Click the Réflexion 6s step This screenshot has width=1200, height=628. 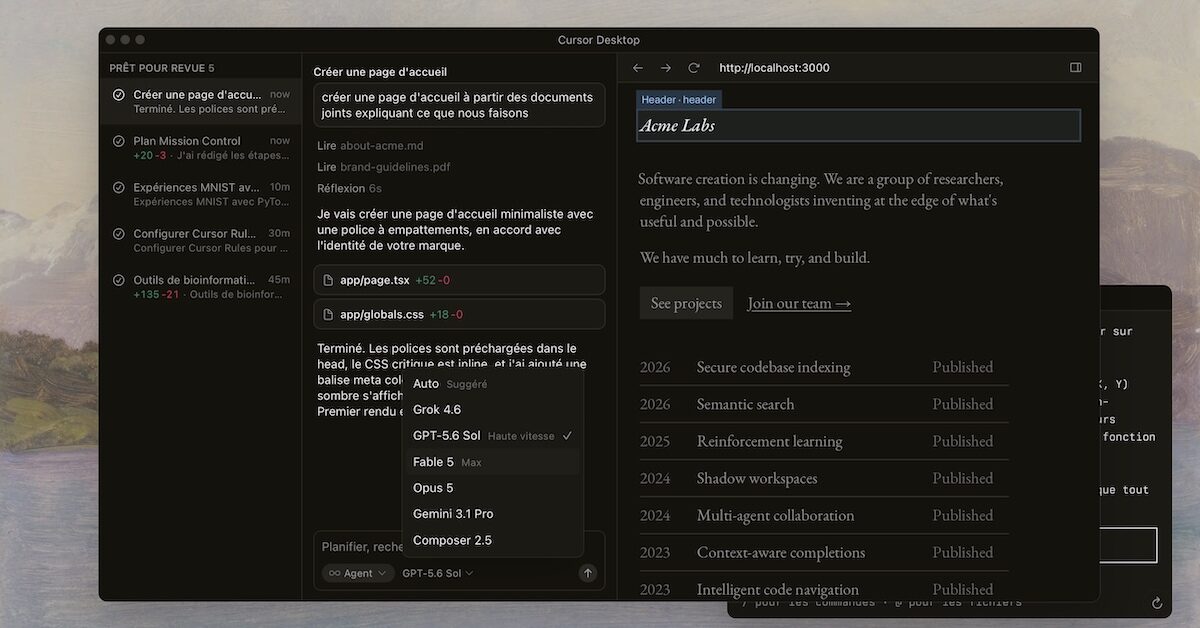(x=349, y=188)
